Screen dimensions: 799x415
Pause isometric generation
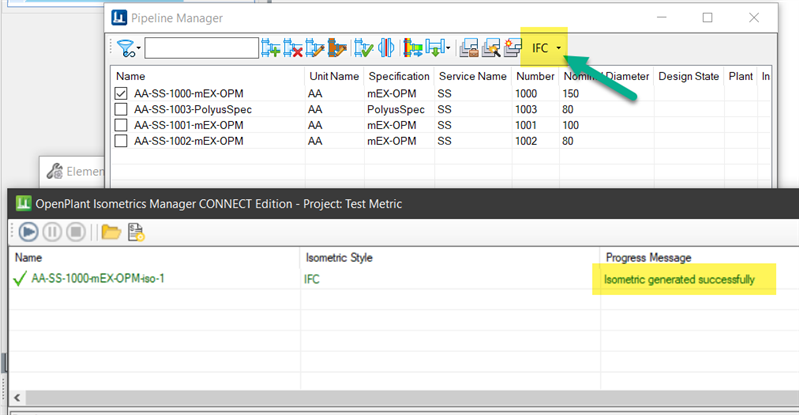(52, 232)
